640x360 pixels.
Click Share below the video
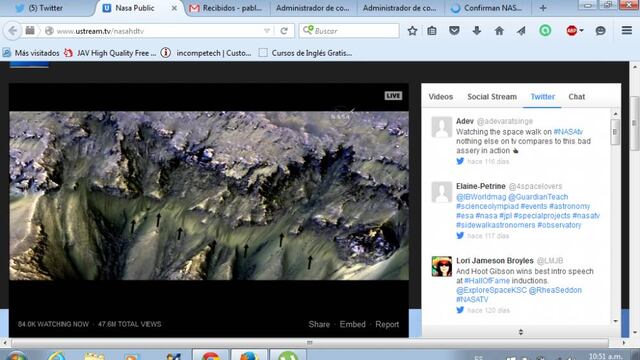[x=319, y=324]
